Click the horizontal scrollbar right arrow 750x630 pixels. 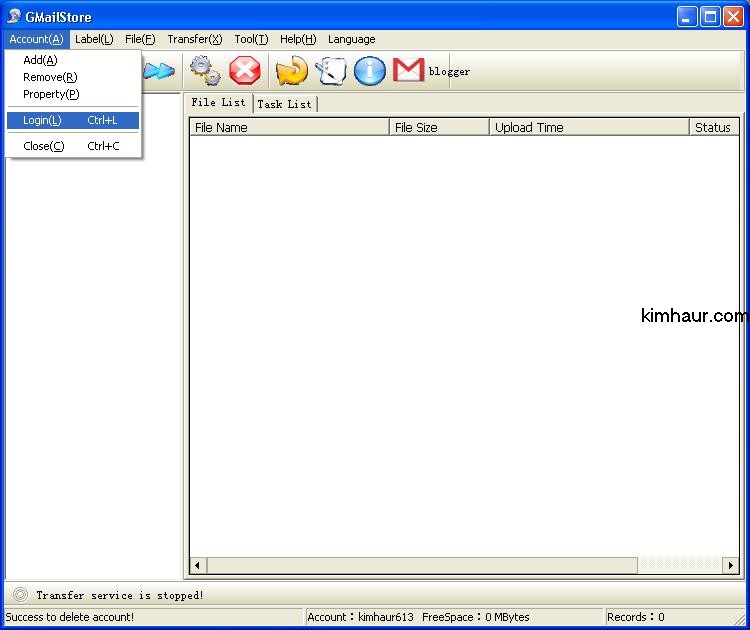[x=731, y=566]
